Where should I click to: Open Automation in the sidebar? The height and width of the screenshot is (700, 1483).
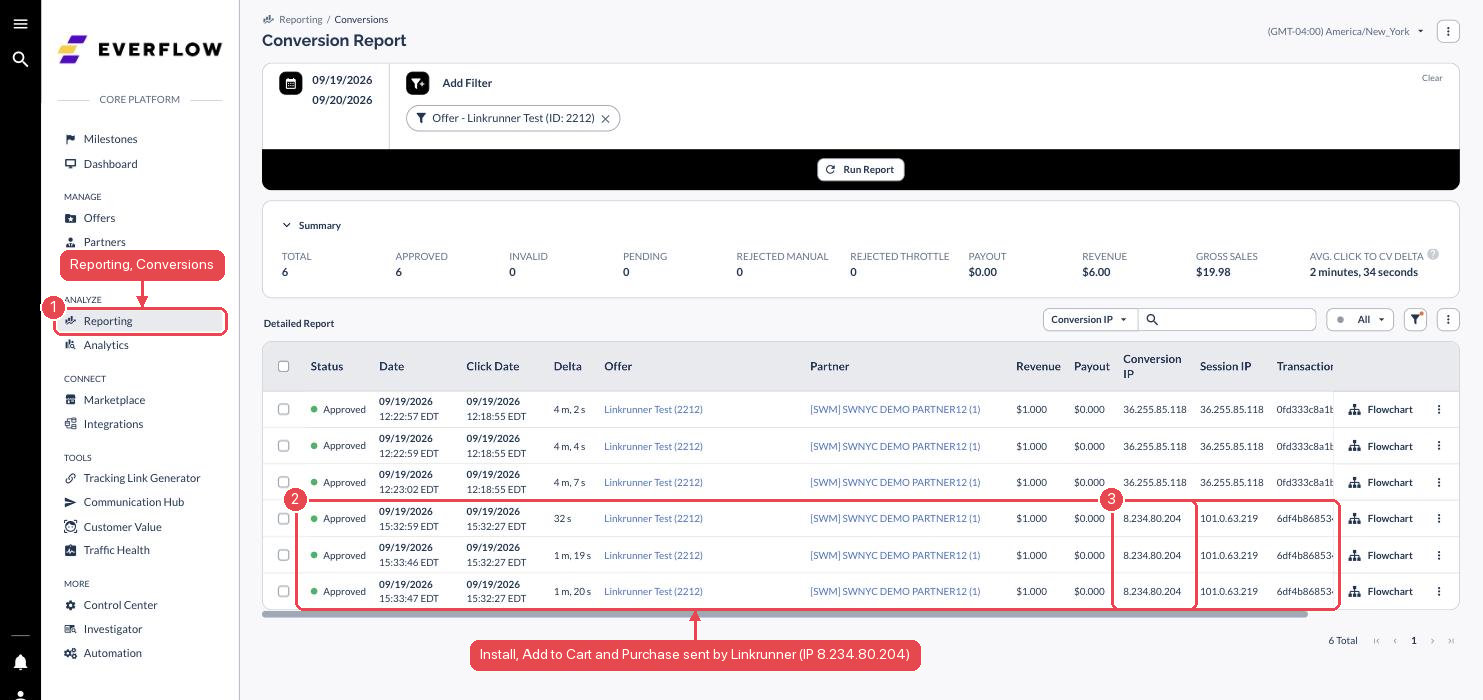click(112, 653)
